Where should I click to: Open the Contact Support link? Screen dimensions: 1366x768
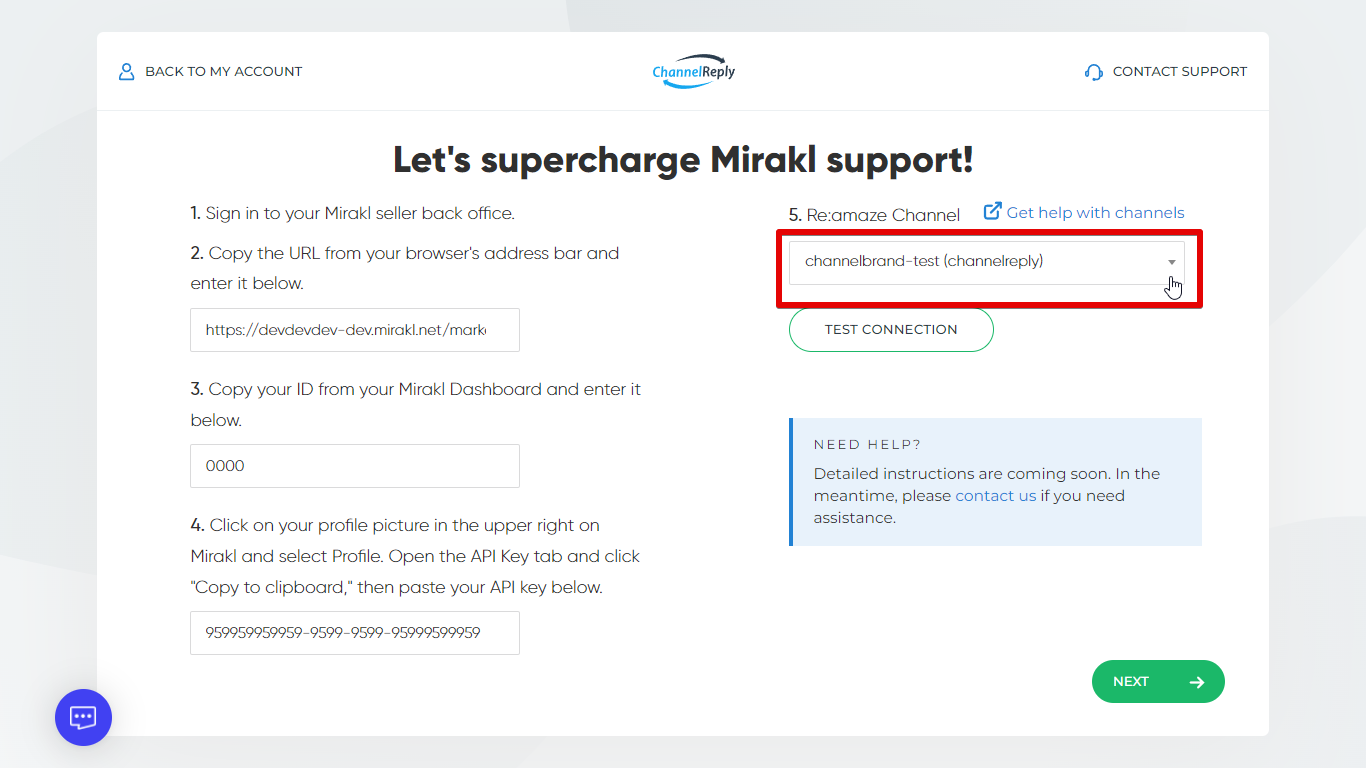[x=1179, y=72]
